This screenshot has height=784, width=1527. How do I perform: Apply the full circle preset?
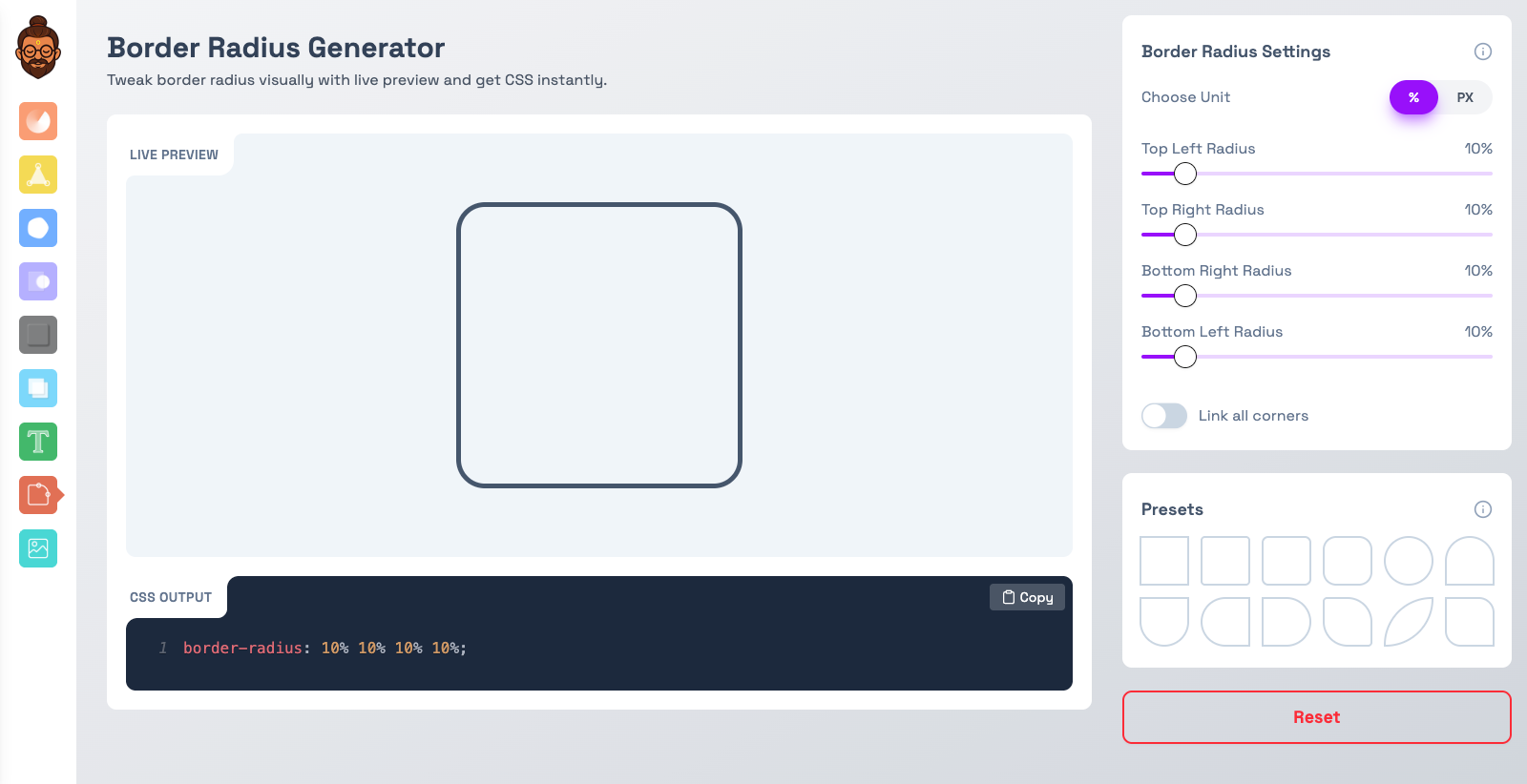point(1409,561)
